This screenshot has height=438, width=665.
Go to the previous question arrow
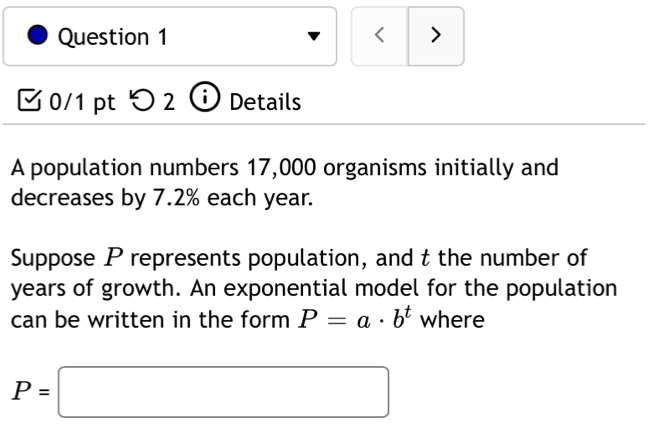click(x=379, y=36)
